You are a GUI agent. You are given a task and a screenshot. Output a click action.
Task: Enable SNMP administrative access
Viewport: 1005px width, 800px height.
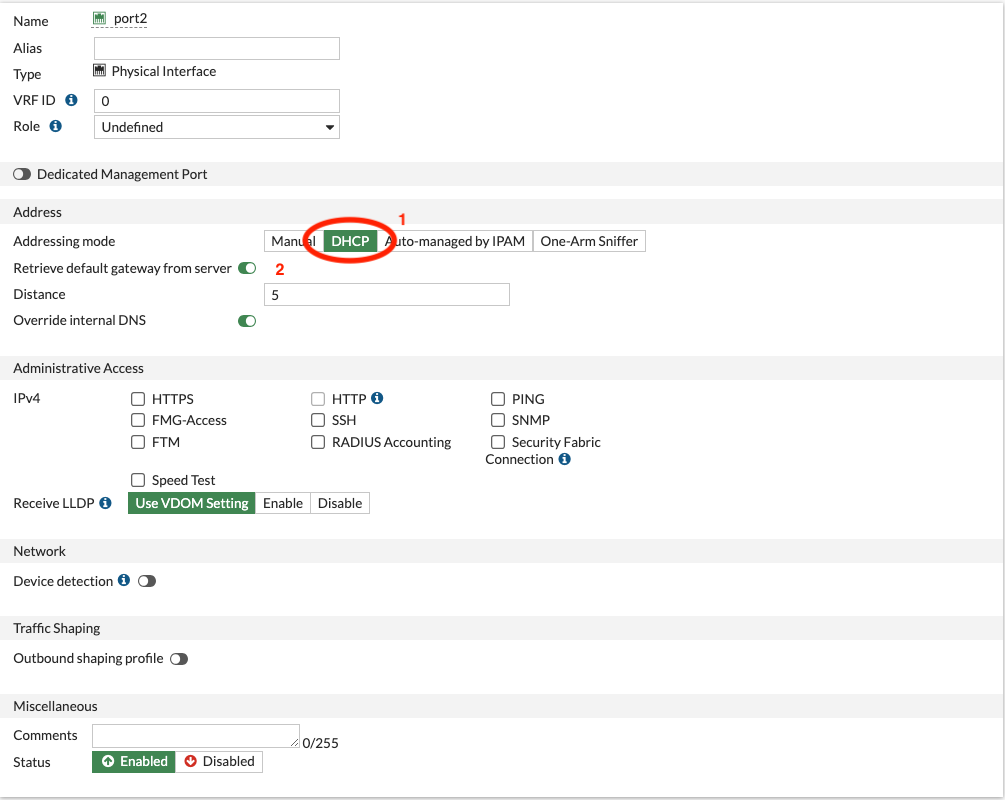click(498, 420)
